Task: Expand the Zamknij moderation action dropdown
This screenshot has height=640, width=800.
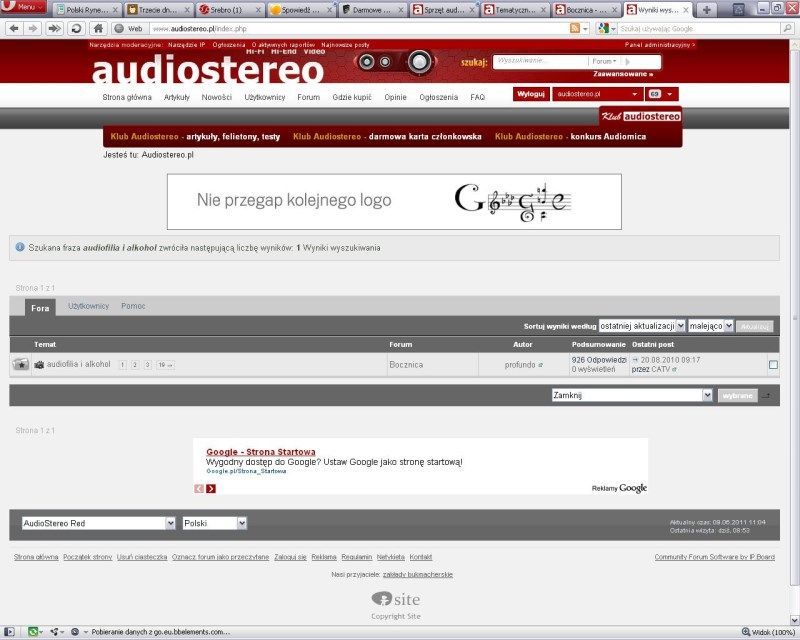Action: [x=632, y=395]
